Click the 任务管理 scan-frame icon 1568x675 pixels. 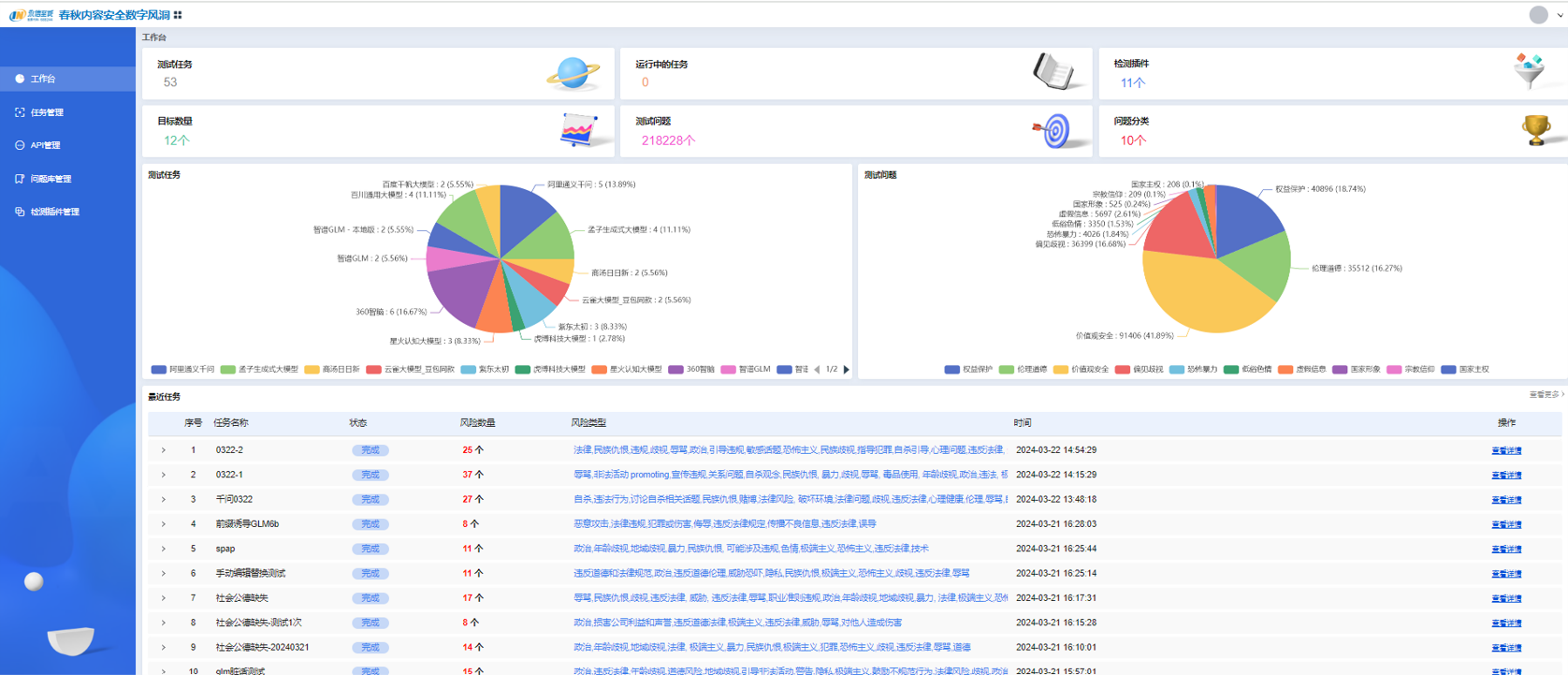[x=20, y=112]
